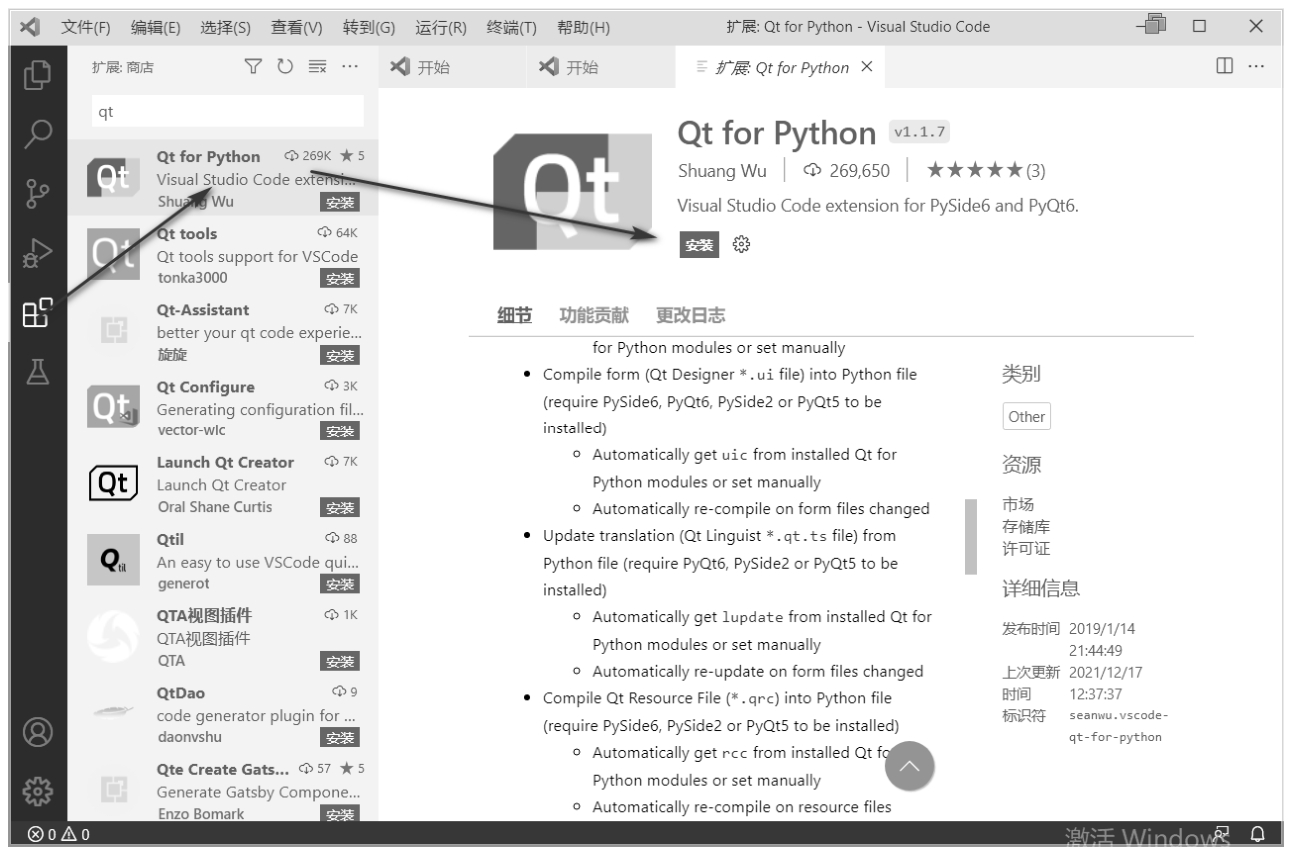The height and width of the screenshot is (851, 1292).
Task: Open notifications bell in status bar
Action: pyautogui.click(x=1258, y=833)
